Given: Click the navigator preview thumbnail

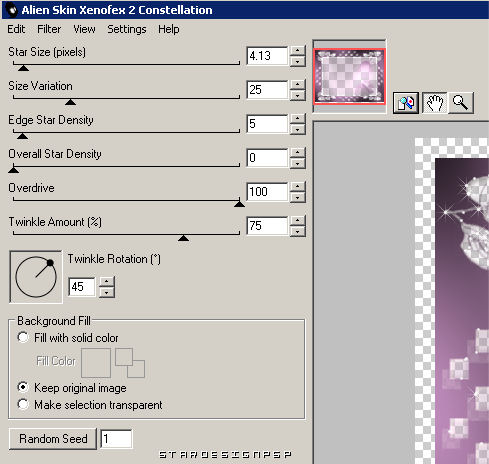Looking at the screenshot, I should (x=349, y=76).
